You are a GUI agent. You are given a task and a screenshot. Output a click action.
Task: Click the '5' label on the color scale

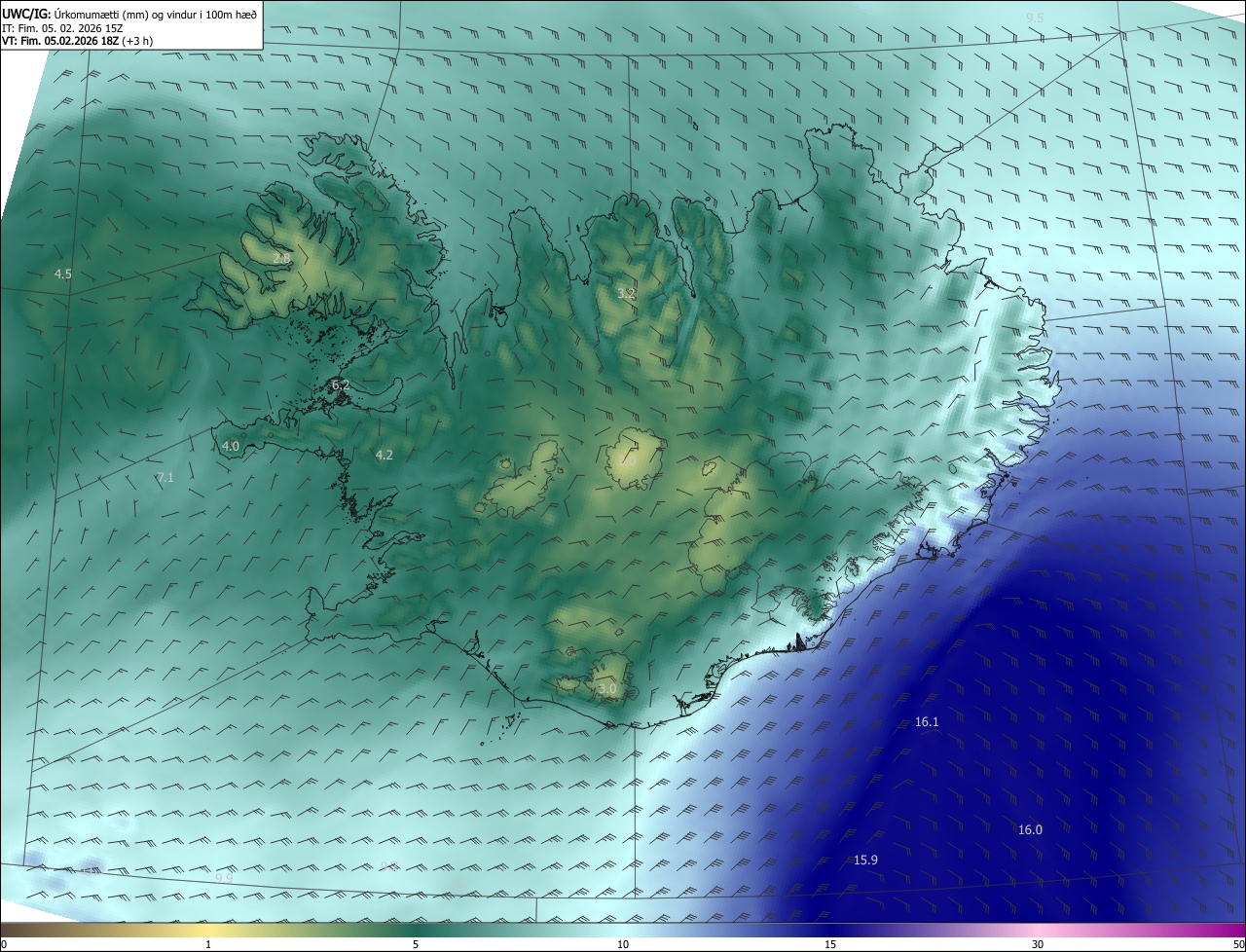(x=416, y=944)
